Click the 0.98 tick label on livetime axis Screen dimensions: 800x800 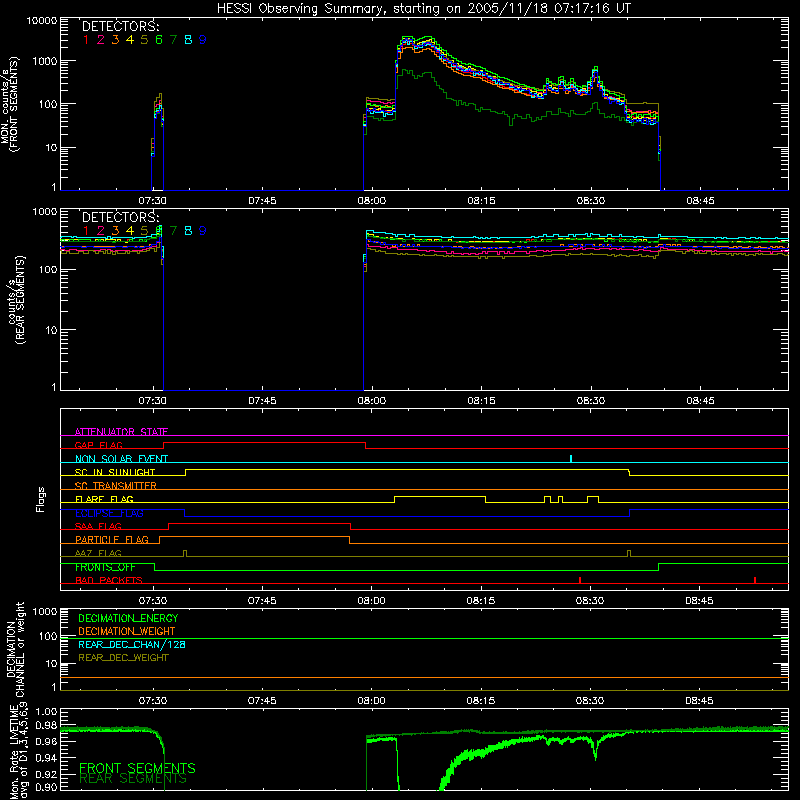click(x=46, y=725)
